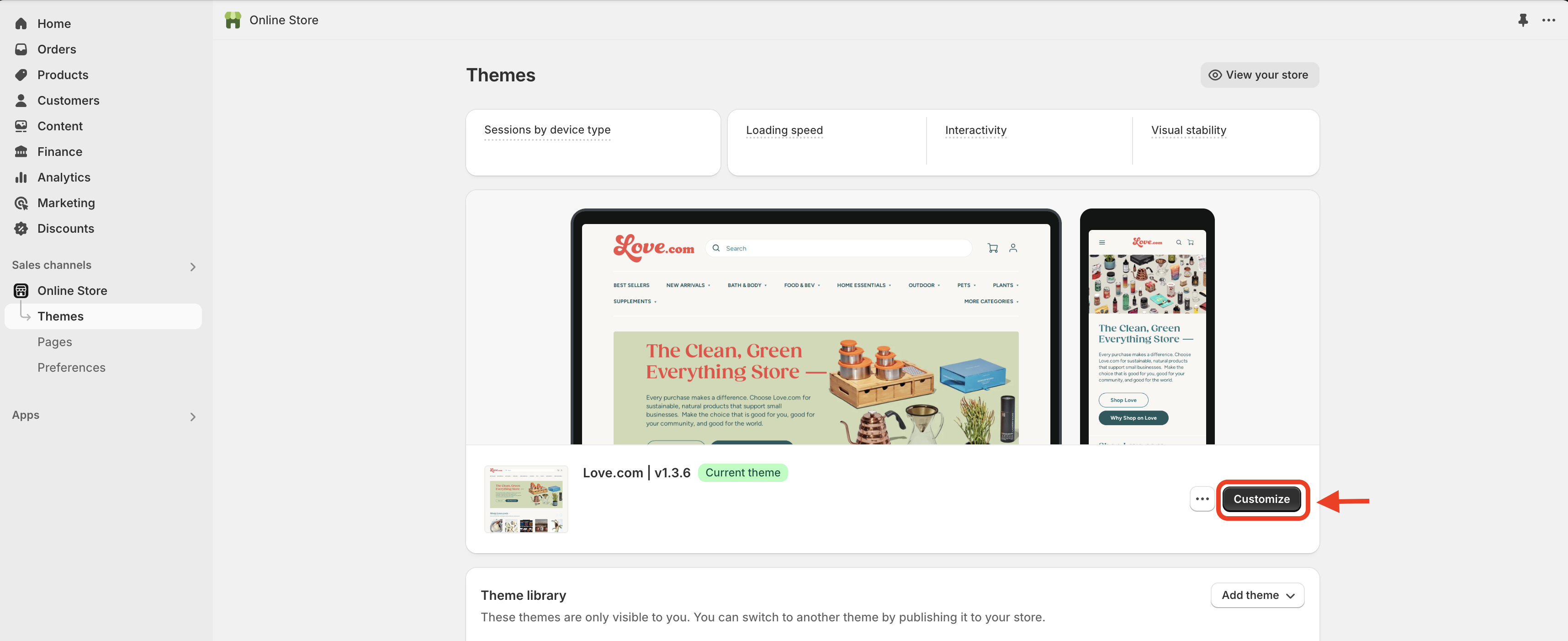This screenshot has height=641, width=1568.
Task: Click the Customize button
Action: pyautogui.click(x=1261, y=499)
